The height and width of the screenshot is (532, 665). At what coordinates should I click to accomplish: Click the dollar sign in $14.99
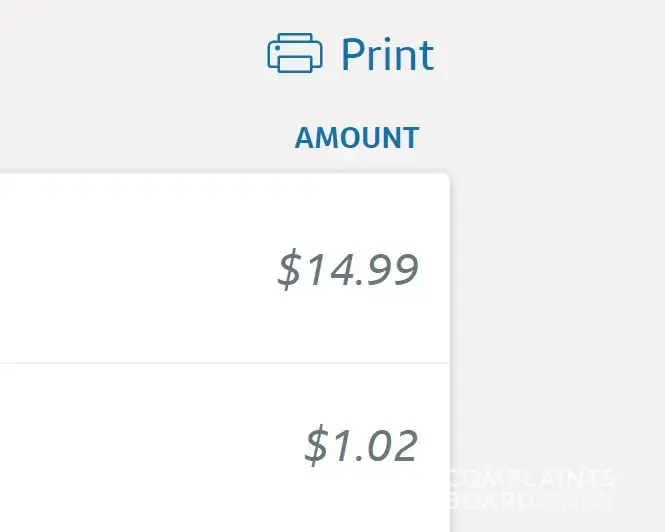click(289, 270)
